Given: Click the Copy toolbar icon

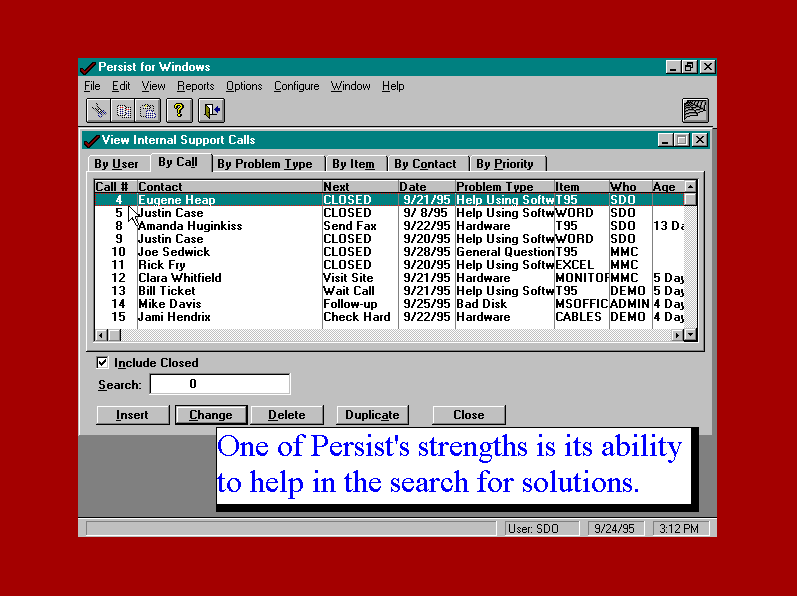Looking at the screenshot, I should 123,110.
